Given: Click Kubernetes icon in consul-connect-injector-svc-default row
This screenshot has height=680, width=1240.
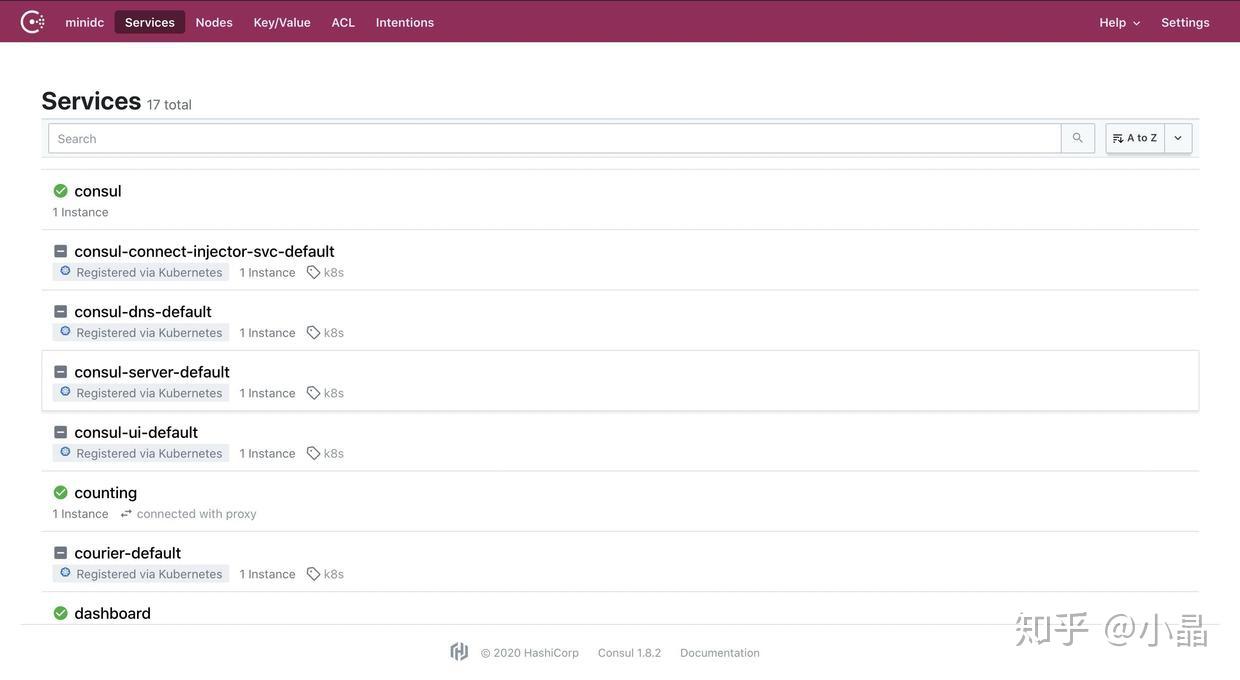Looking at the screenshot, I should pyautogui.click(x=65, y=271).
